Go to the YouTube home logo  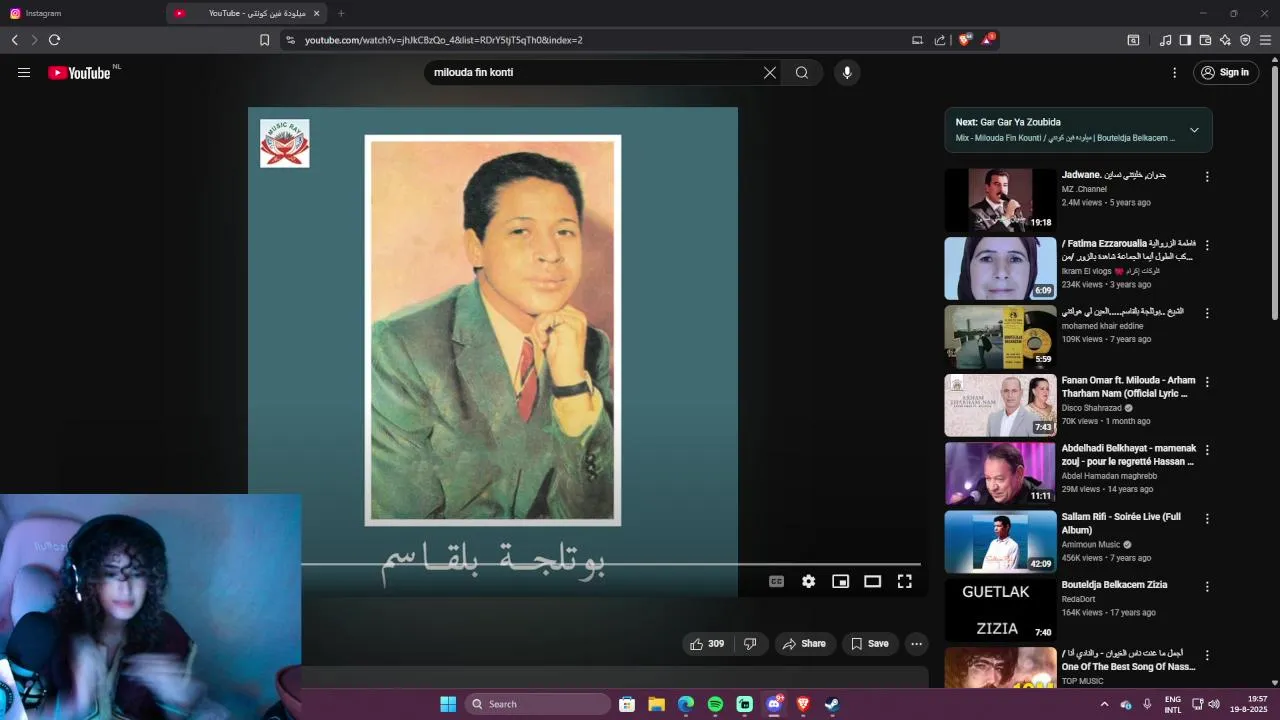pyautogui.click(x=79, y=73)
